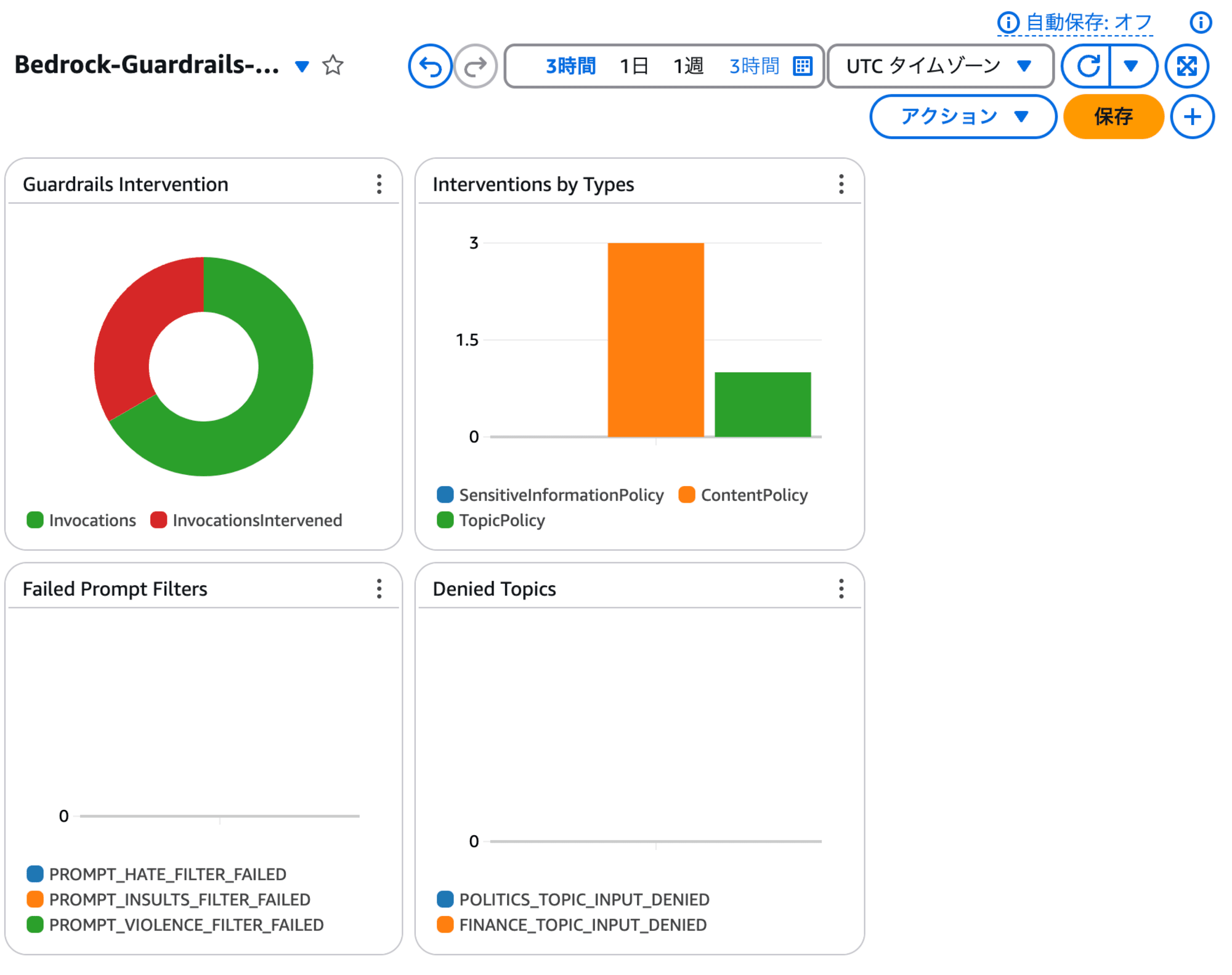Select the 1週 time range
The height and width of the screenshot is (975, 1232).
click(x=688, y=66)
